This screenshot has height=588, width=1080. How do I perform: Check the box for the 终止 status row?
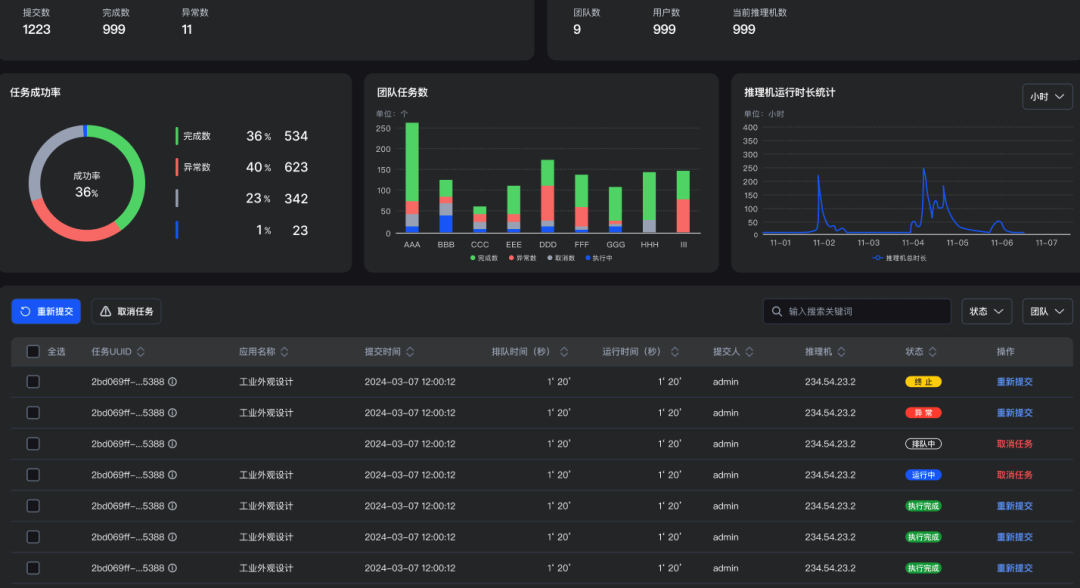click(x=33, y=382)
